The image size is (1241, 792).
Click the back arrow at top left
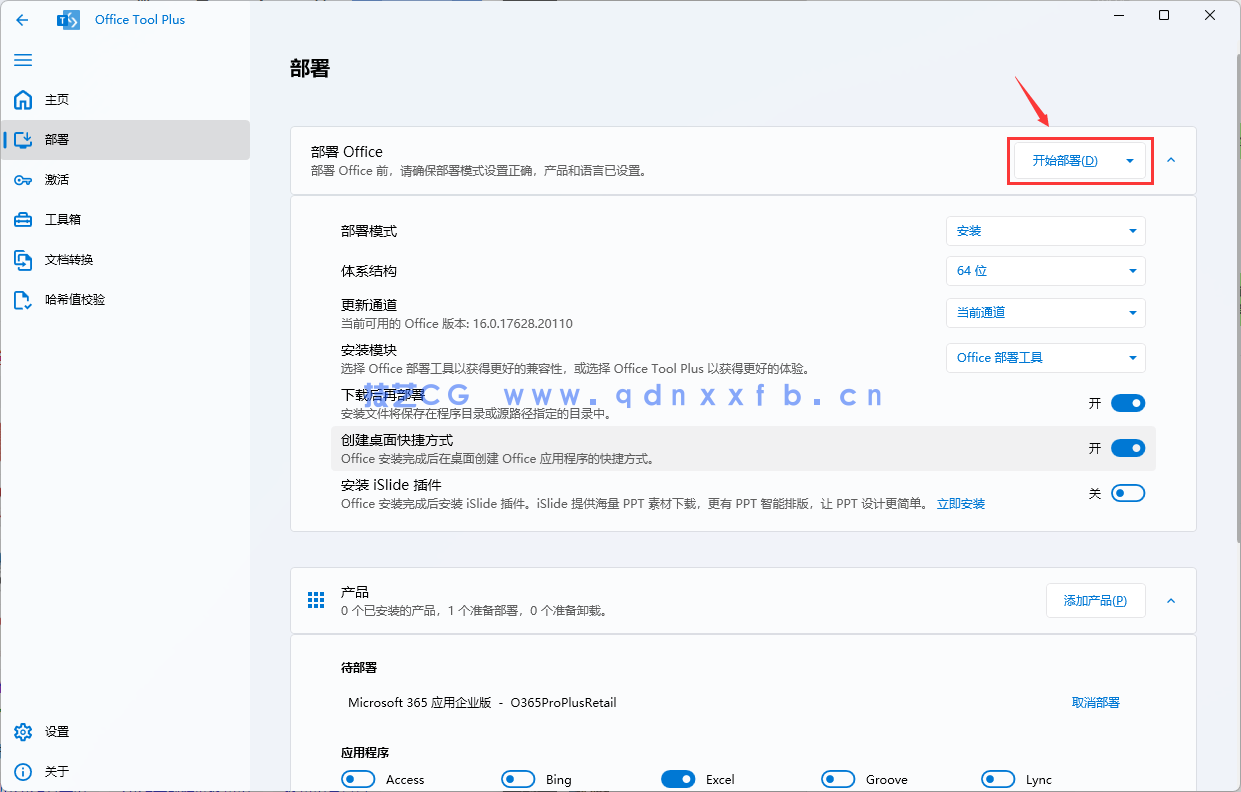(x=22, y=19)
